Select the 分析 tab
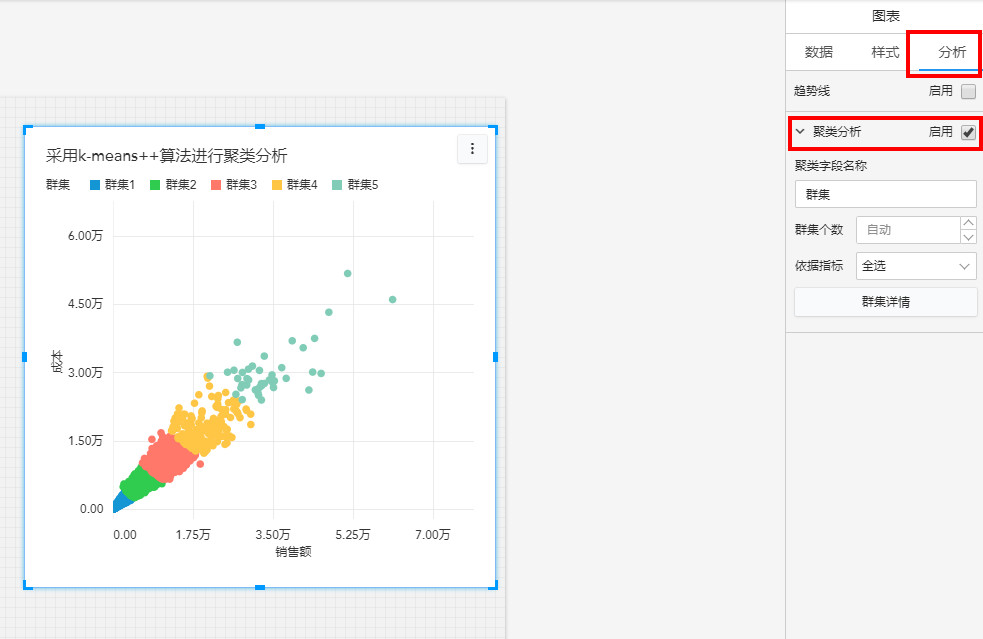This screenshot has width=983, height=639. (951, 52)
